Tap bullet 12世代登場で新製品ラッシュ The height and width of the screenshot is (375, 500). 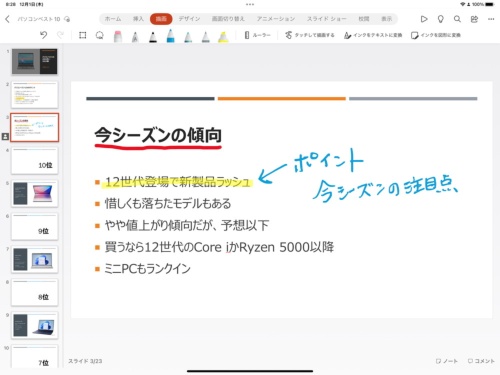(177, 182)
